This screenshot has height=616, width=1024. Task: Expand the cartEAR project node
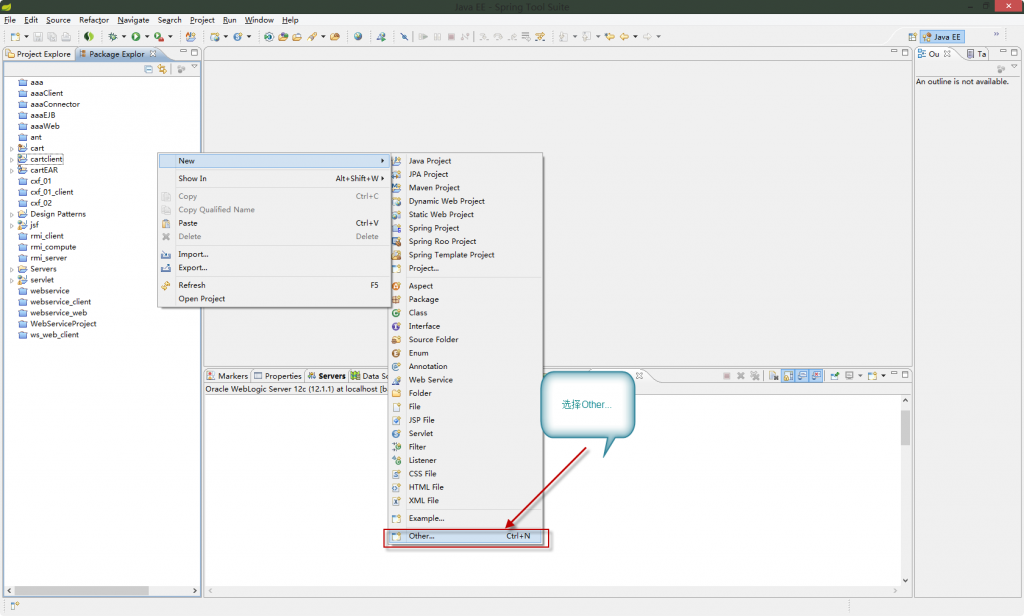click(x=12, y=170)
